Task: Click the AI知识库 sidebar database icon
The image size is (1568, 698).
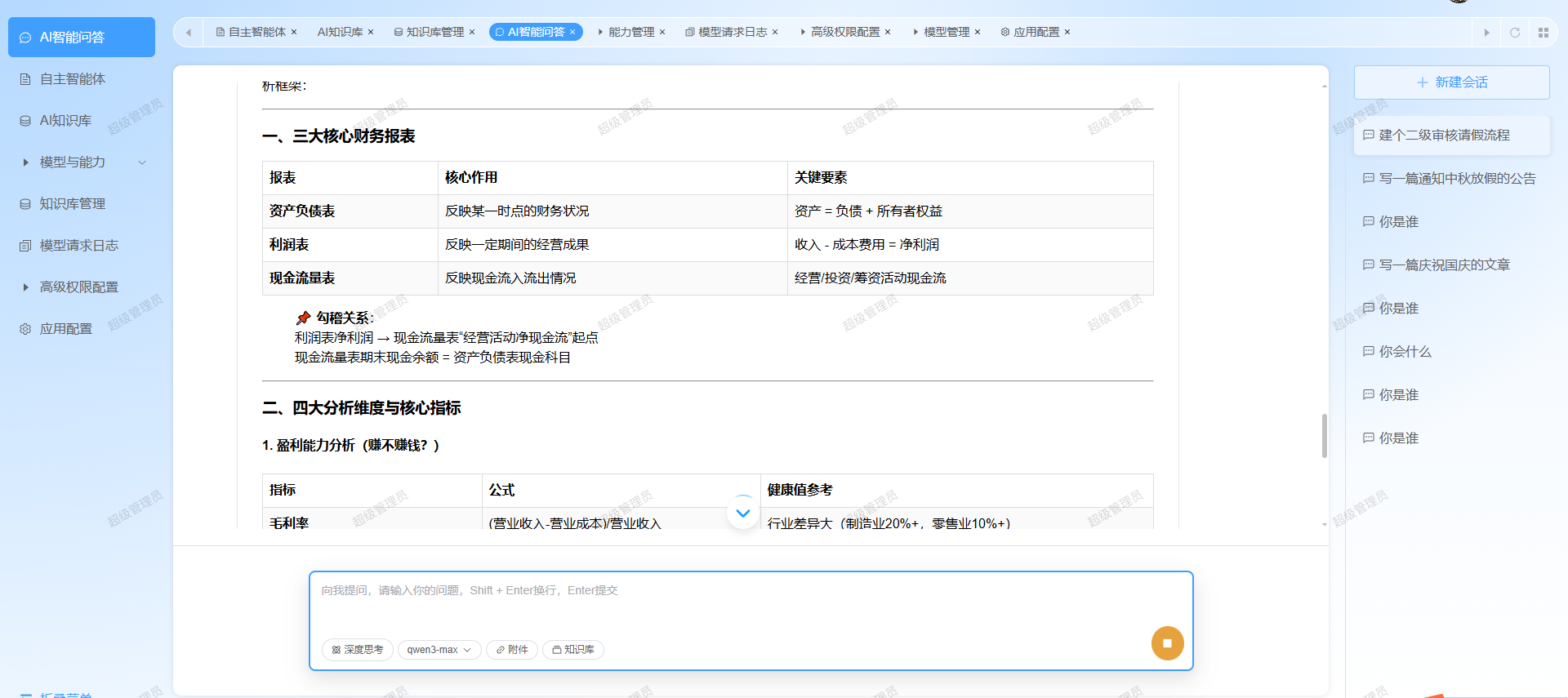Action: tap(25, 121)
